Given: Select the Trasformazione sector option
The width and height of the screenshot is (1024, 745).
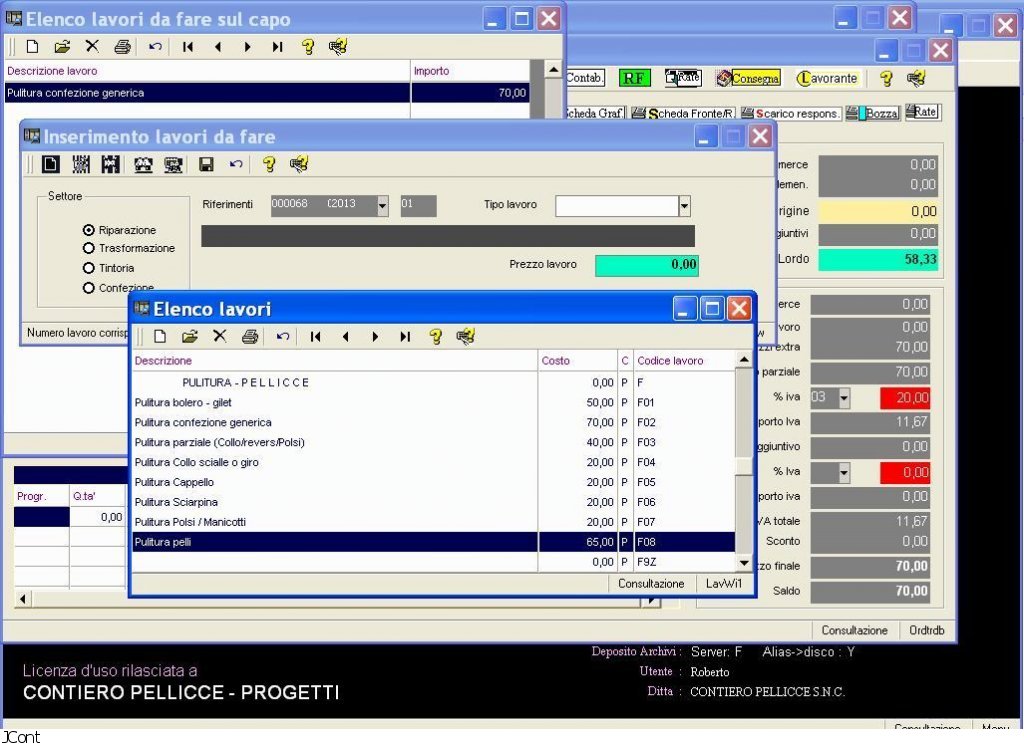Looking at the screenshot, I should pos(89,248).
